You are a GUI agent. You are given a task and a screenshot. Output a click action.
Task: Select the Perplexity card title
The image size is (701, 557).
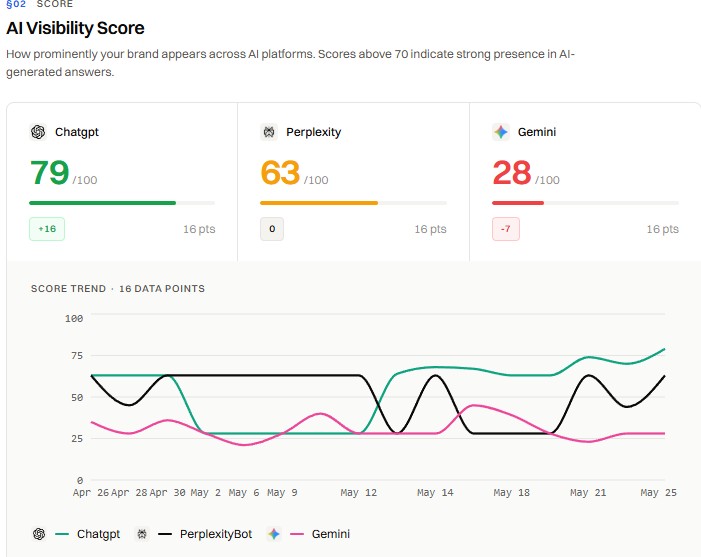pos(313,132)
